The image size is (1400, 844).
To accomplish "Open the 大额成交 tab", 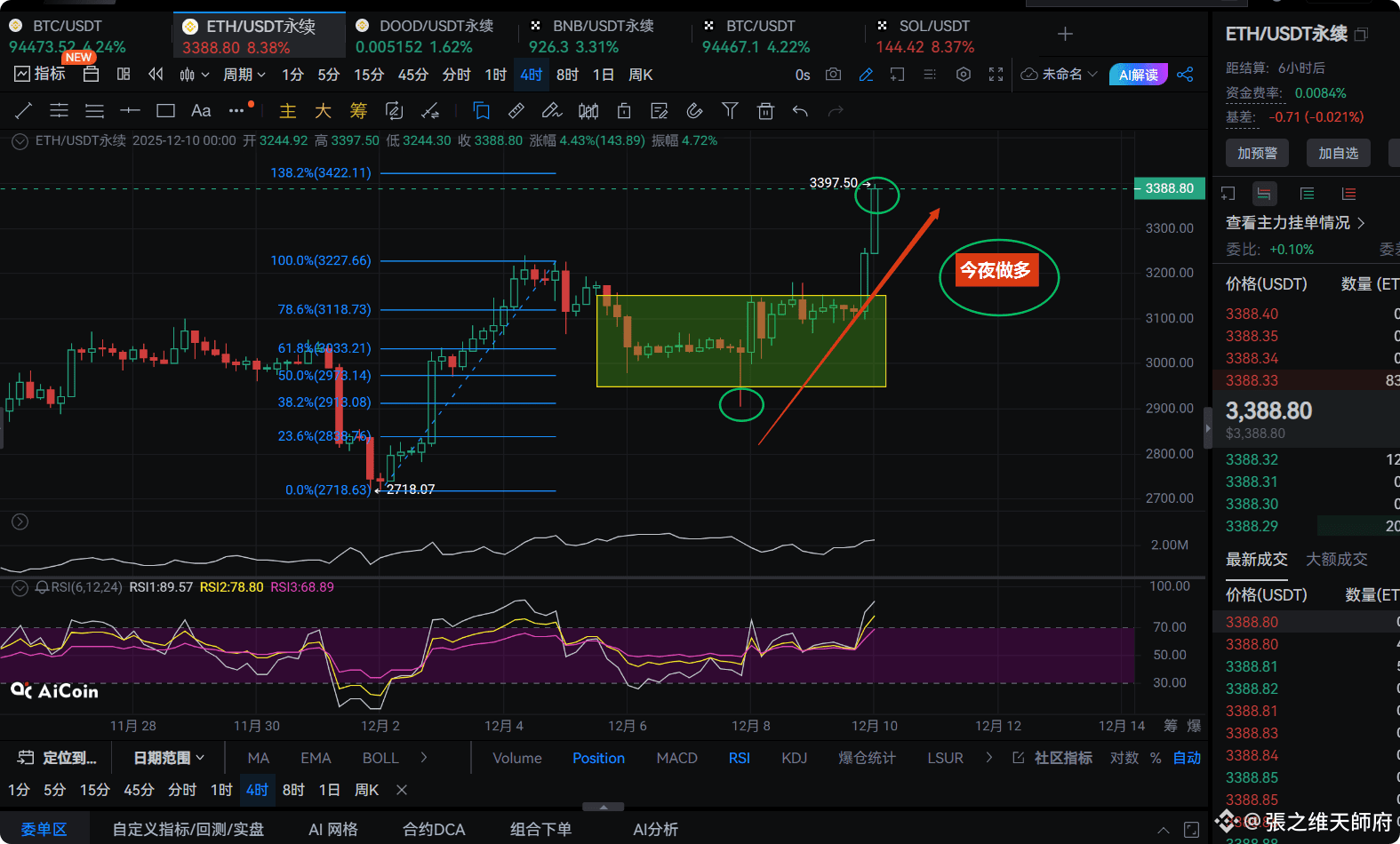I will (1336, 560).
